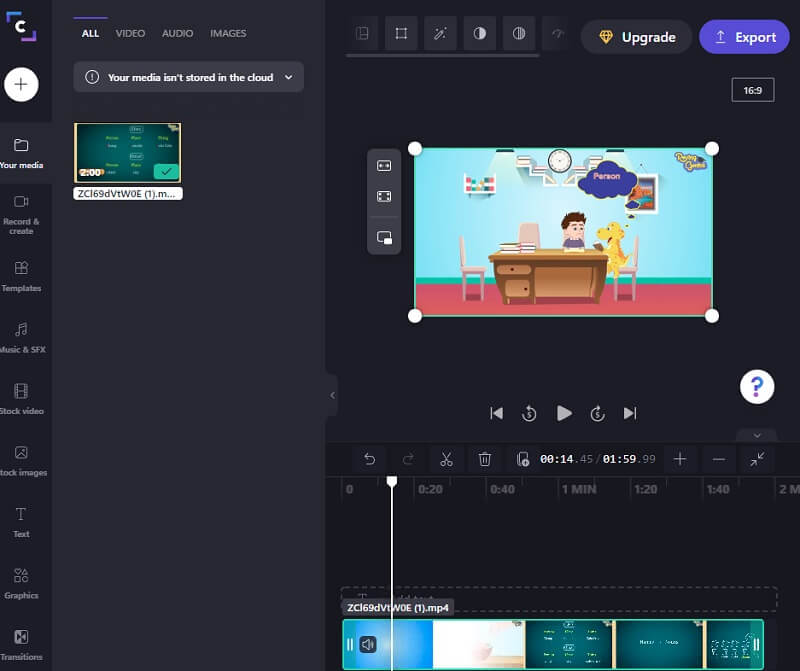This screenshot has height=671, width=800.
Task: Toggle the Fill layout option for the video
Action: point(384,196)
